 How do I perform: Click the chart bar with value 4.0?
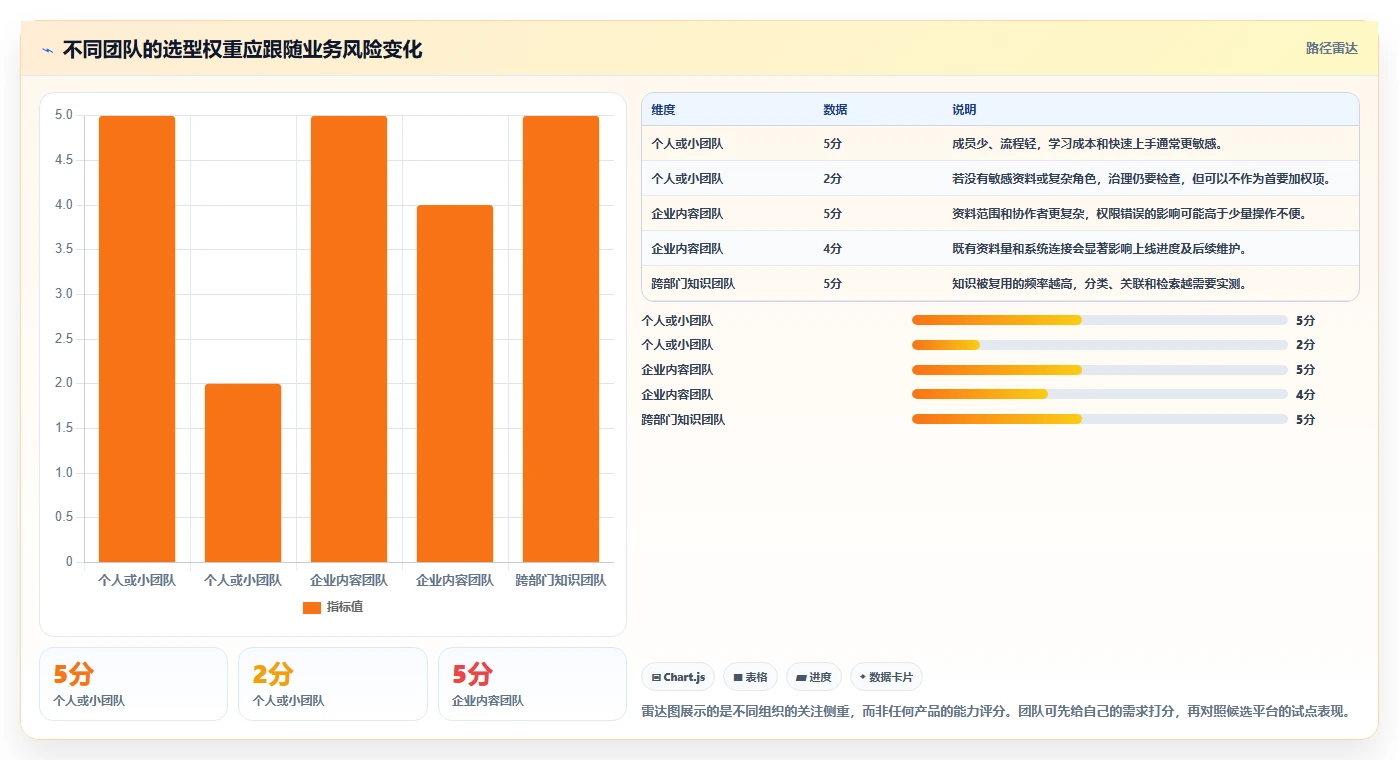tap(455, 383)
